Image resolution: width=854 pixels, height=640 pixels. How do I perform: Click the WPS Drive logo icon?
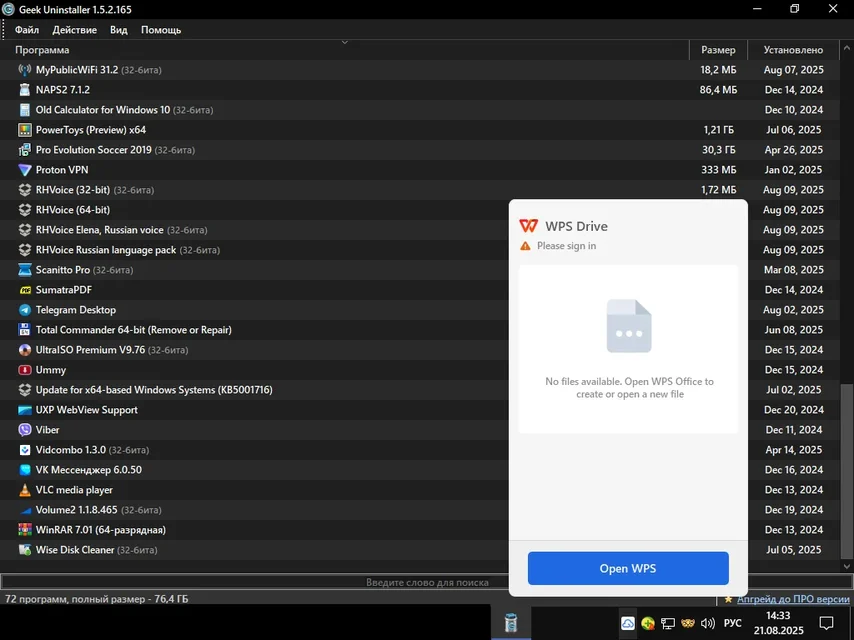coord(528,225)
